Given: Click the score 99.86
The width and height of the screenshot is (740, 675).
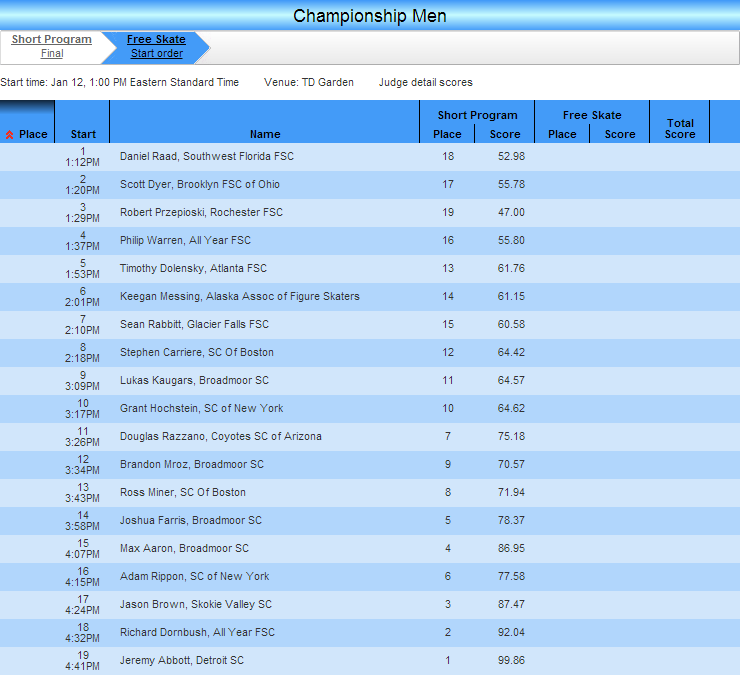Looking at the screenshot, I should tap(511, 660).
